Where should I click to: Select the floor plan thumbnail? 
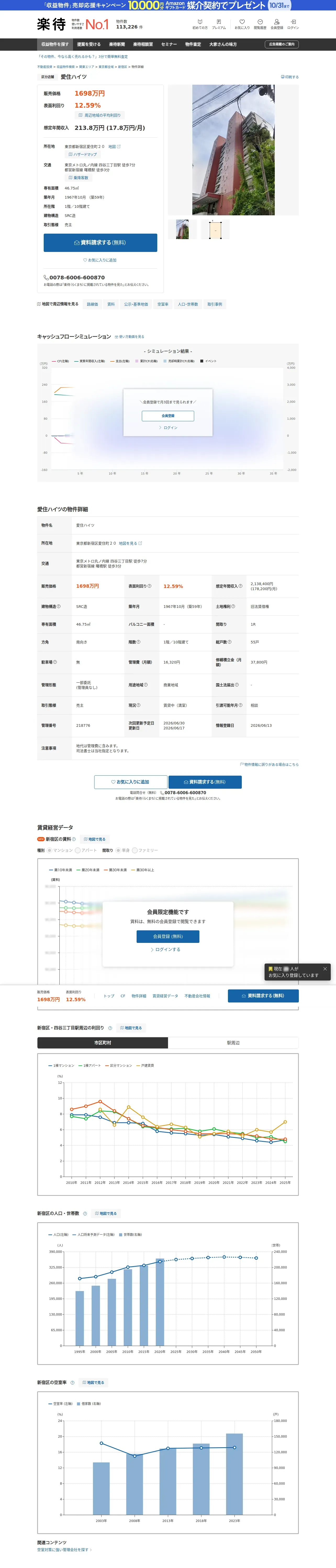pos(215,229)
